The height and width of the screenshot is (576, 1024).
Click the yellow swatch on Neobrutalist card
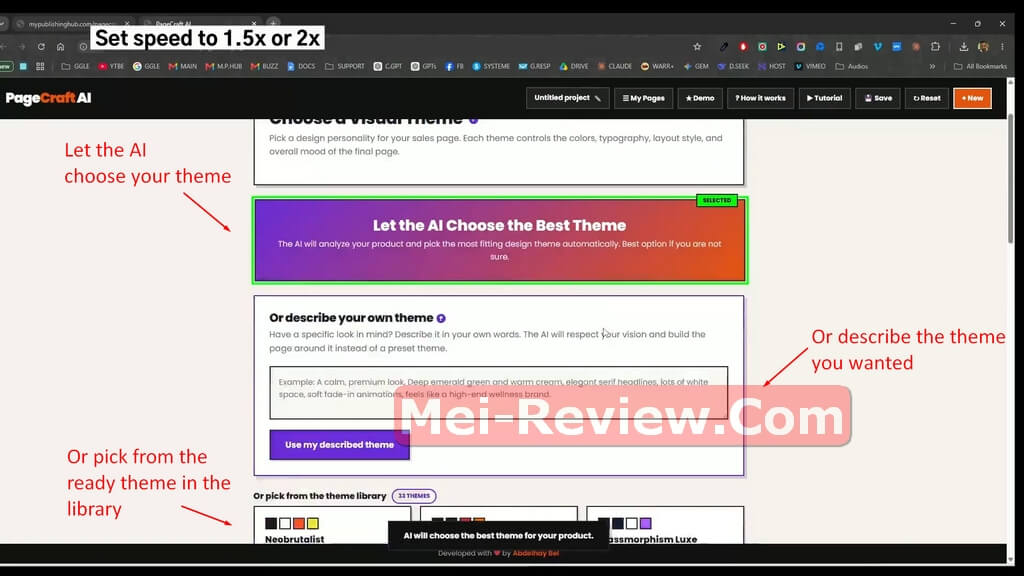point(313,523)
